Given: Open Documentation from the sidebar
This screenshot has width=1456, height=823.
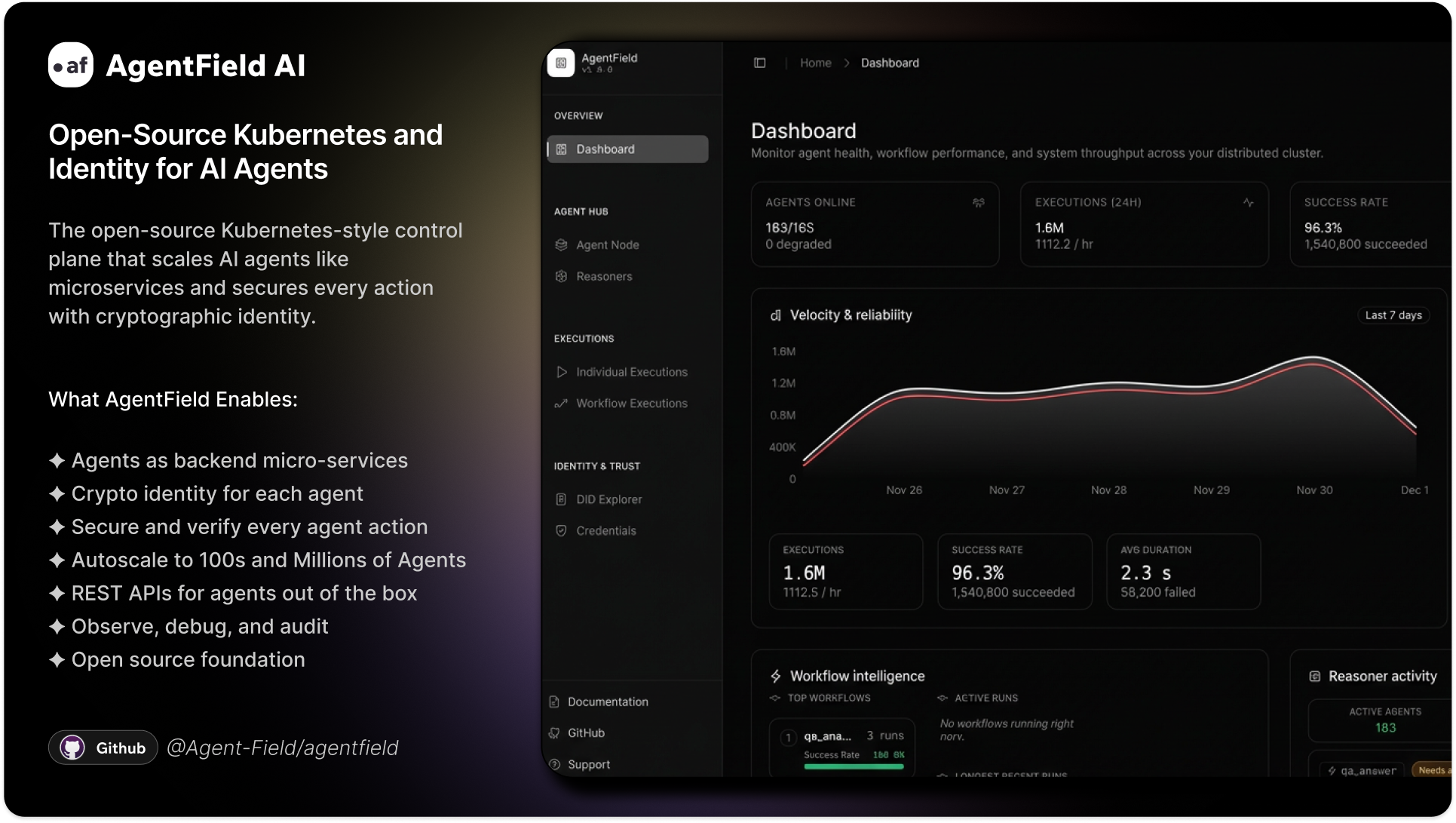Looking at the screenshot, I should click(x=607, y=701).
